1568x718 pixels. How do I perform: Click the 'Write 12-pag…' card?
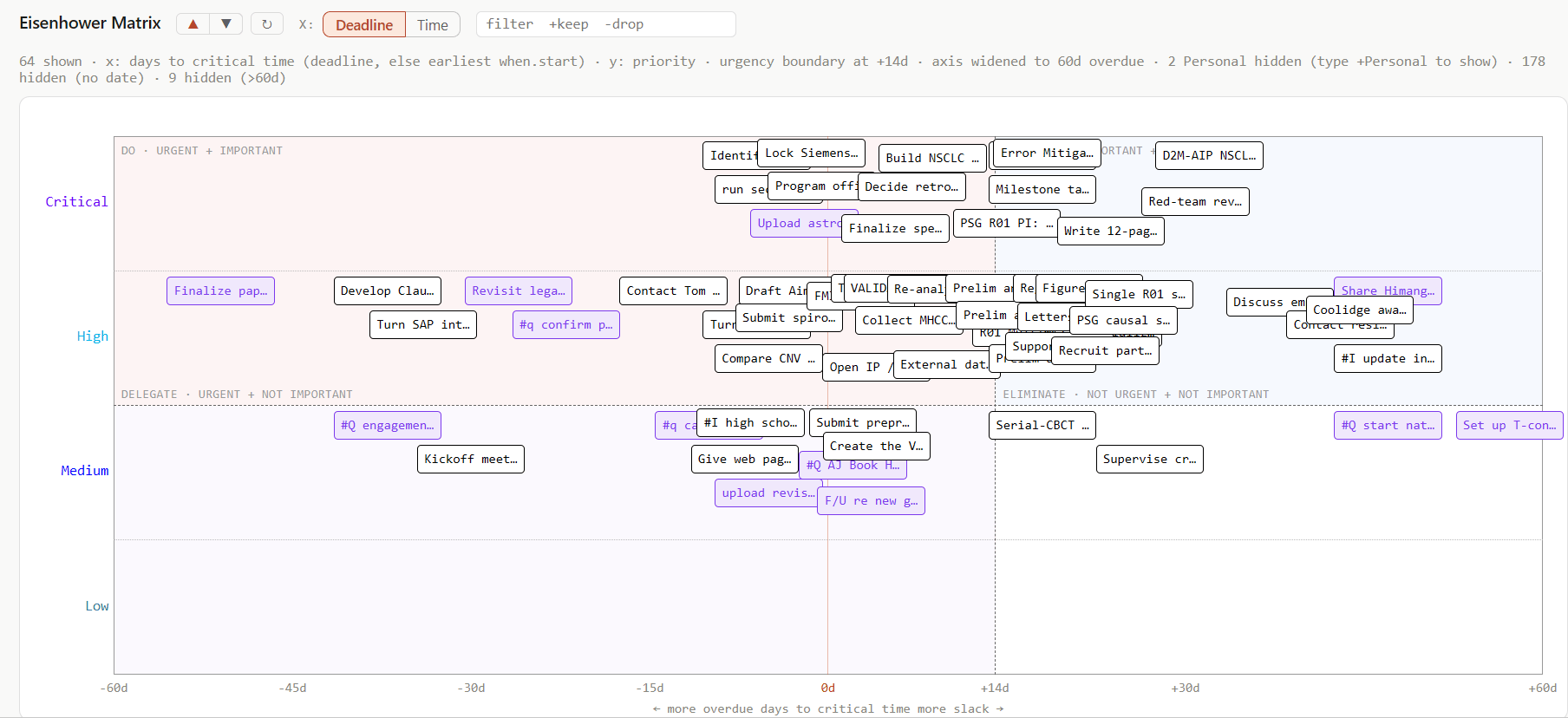(1111, 232)
